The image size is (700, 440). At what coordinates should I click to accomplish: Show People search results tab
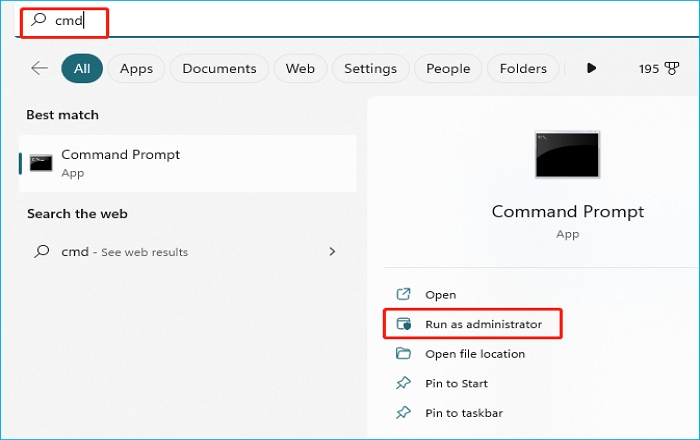(448, 68)
